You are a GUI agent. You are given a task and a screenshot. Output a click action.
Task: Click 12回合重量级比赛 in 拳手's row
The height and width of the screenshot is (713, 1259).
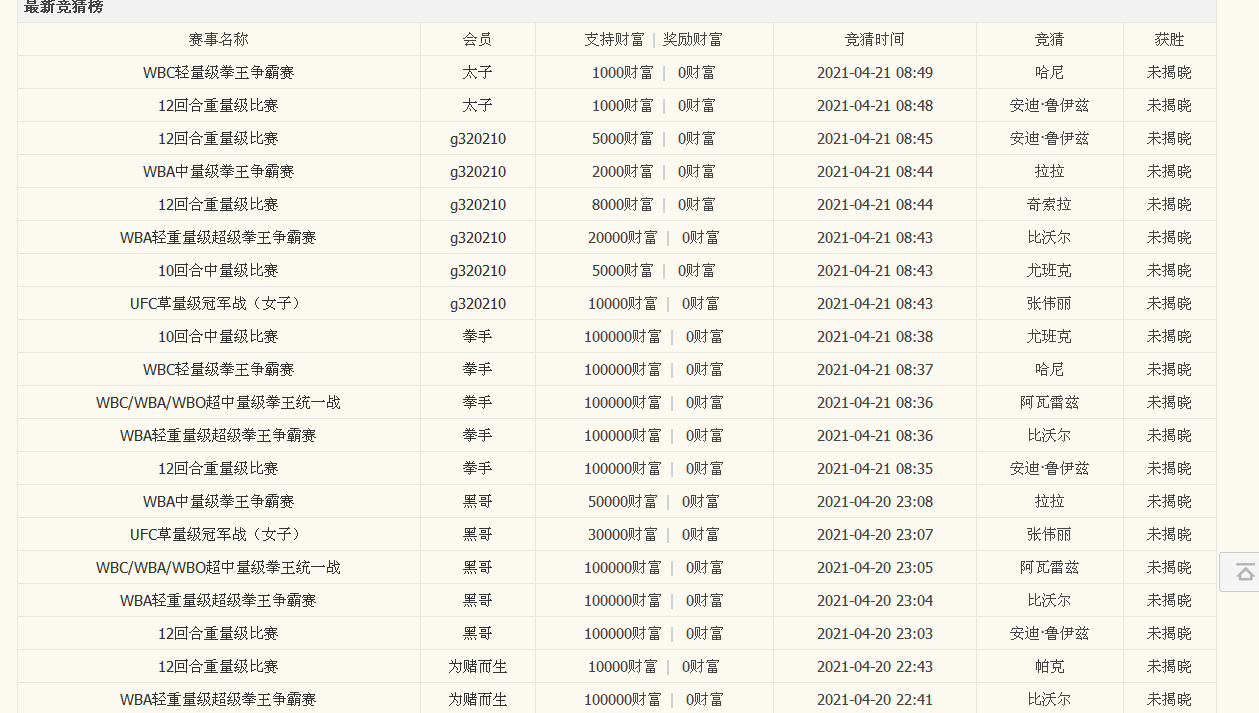(218, 468)
